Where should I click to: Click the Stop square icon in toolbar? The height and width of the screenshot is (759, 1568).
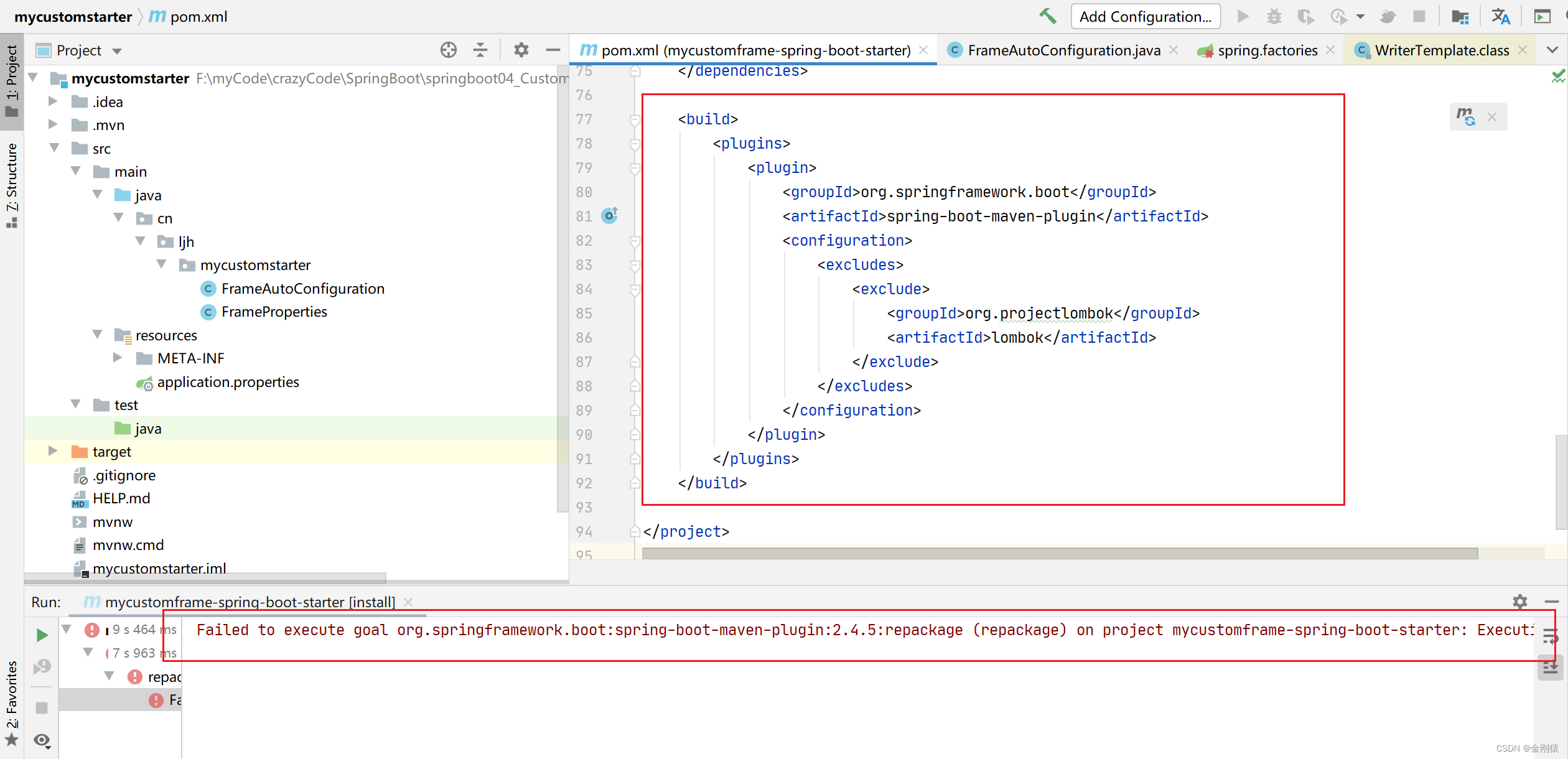point(1419,16)
